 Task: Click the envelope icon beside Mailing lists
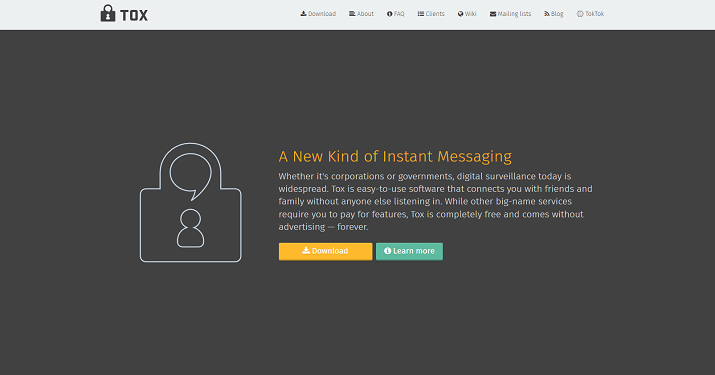[x=493, y=14]
